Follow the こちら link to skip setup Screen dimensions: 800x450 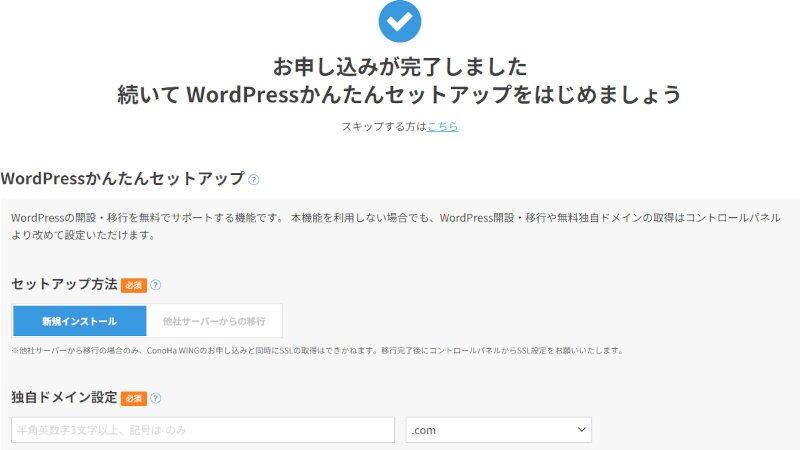[443, 127]
